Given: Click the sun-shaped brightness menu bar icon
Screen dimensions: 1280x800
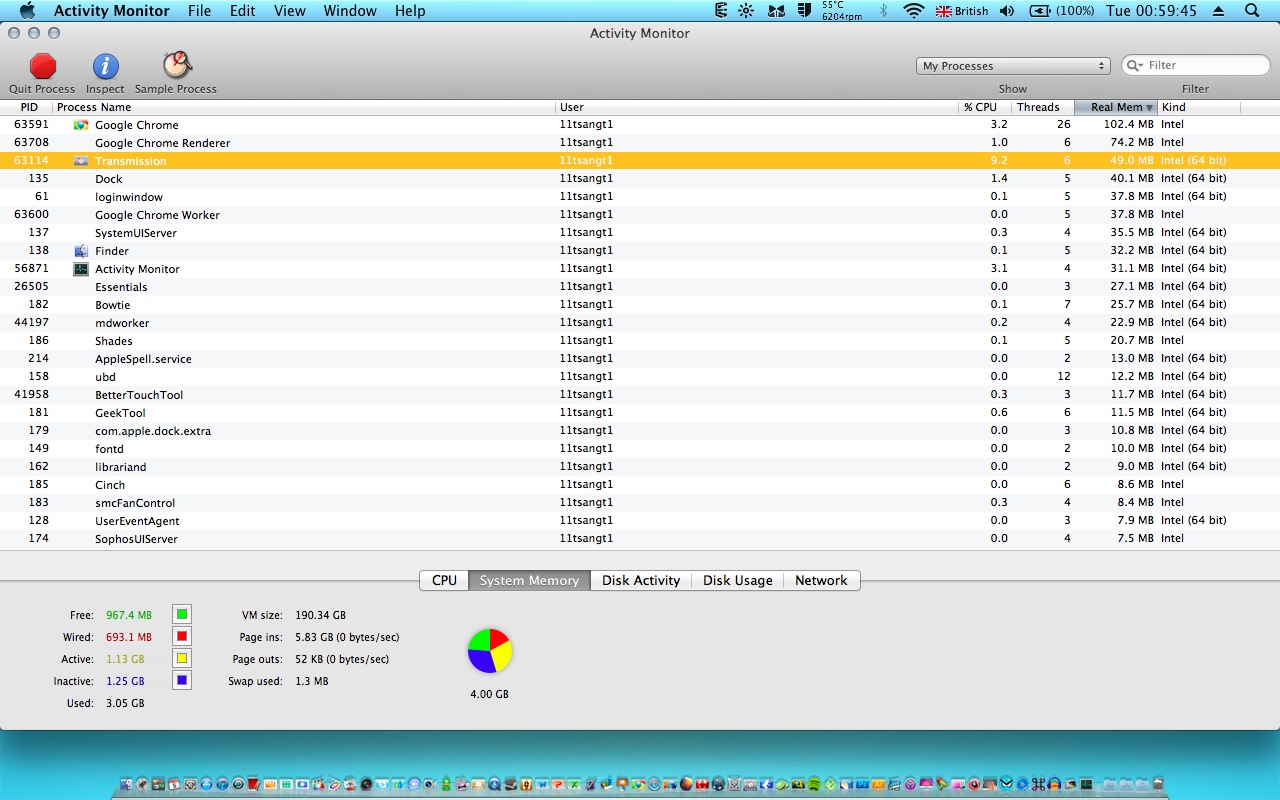Looking at the screenshot, I should click(747, 11).
